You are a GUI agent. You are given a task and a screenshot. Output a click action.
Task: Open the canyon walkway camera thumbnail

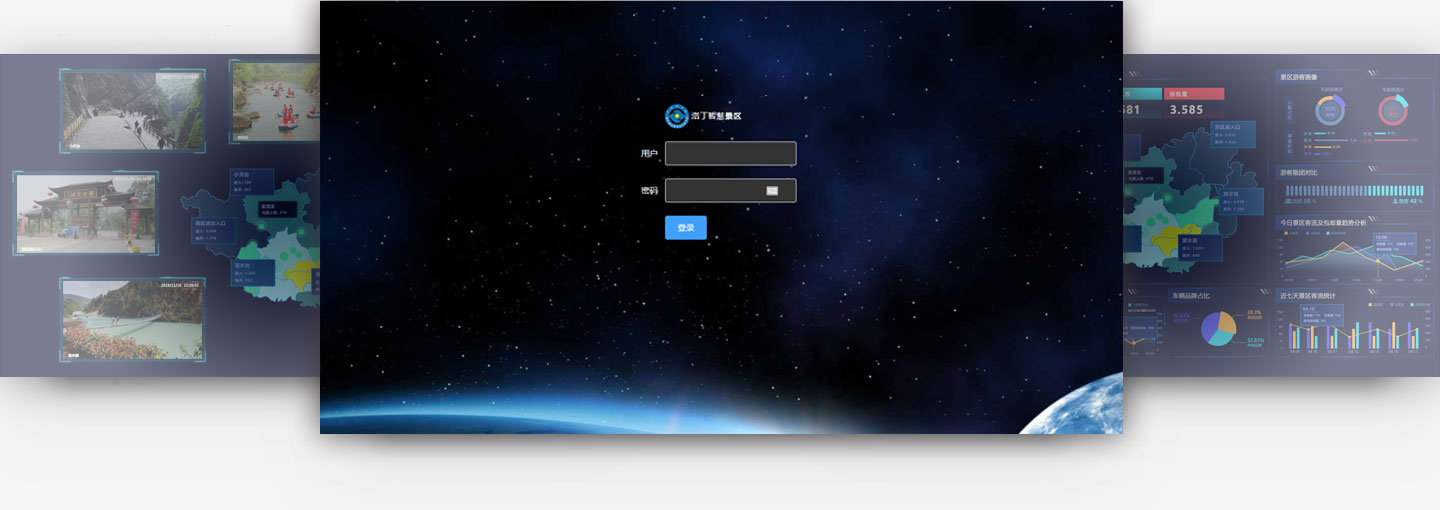pyautogui.click(x=133, y=111)
